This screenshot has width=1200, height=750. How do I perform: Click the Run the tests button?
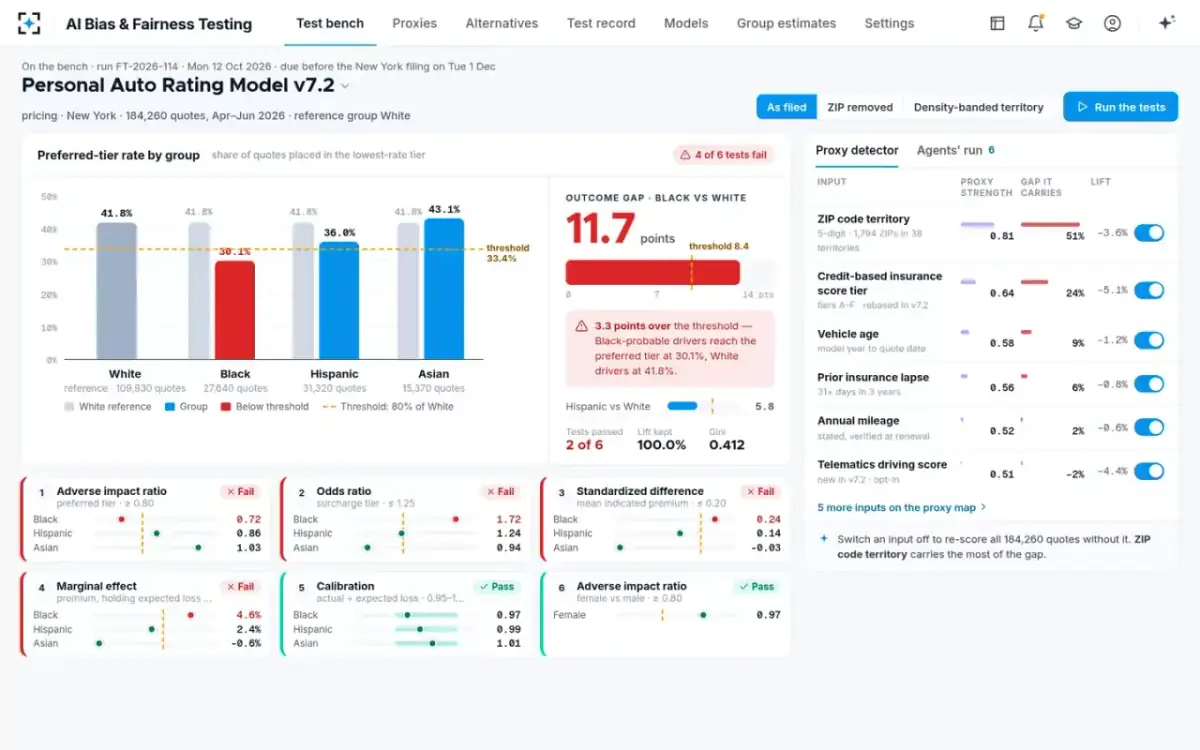coord(1121,107)
